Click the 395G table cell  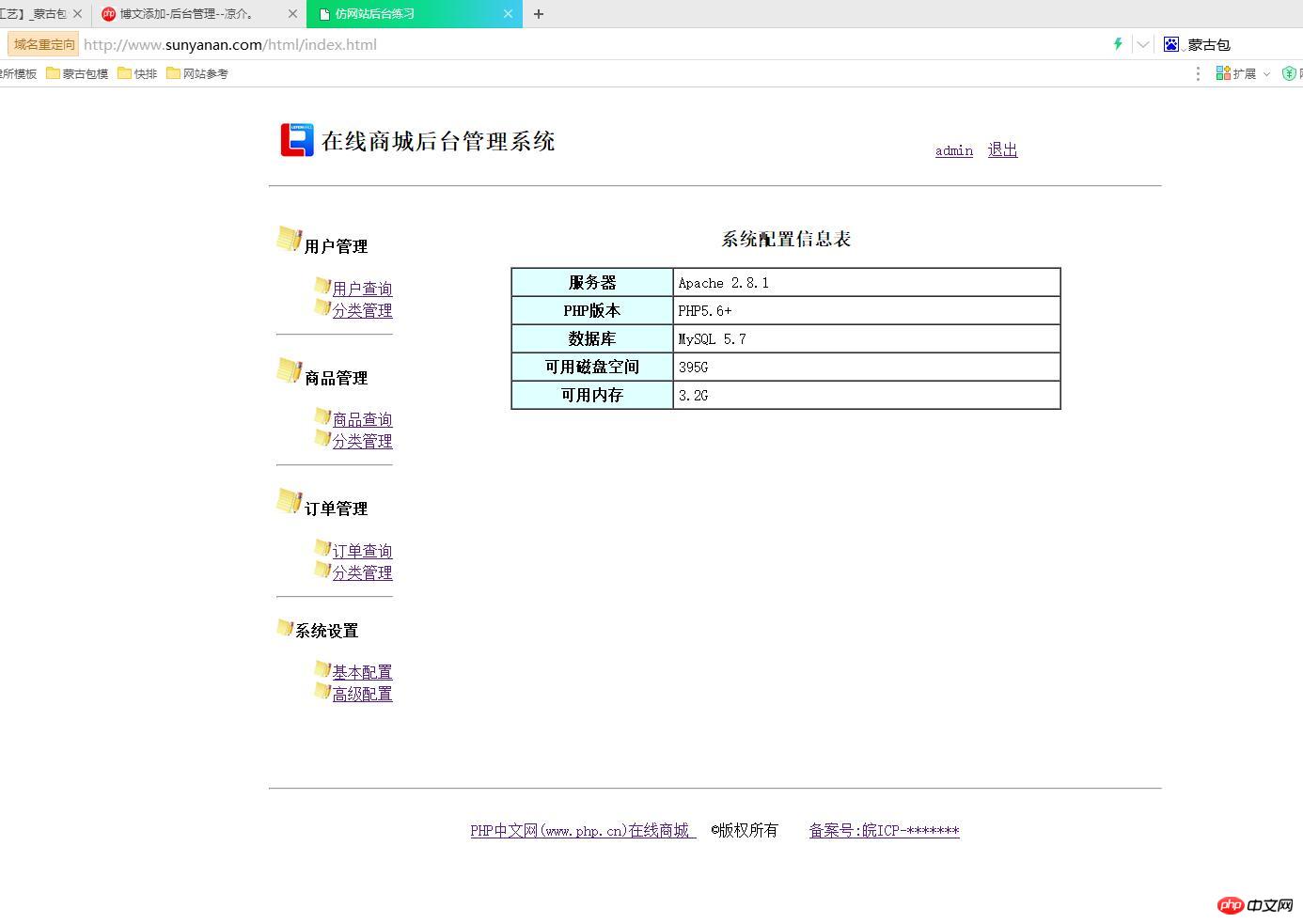(867, 367)
